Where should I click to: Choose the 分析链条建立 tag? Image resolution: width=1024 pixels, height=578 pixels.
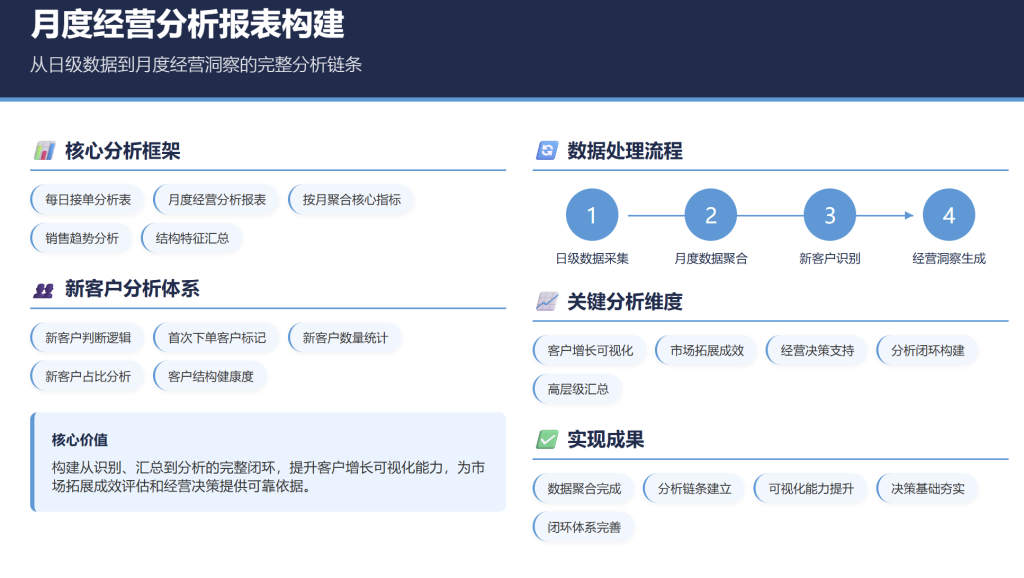pos(694,489)
